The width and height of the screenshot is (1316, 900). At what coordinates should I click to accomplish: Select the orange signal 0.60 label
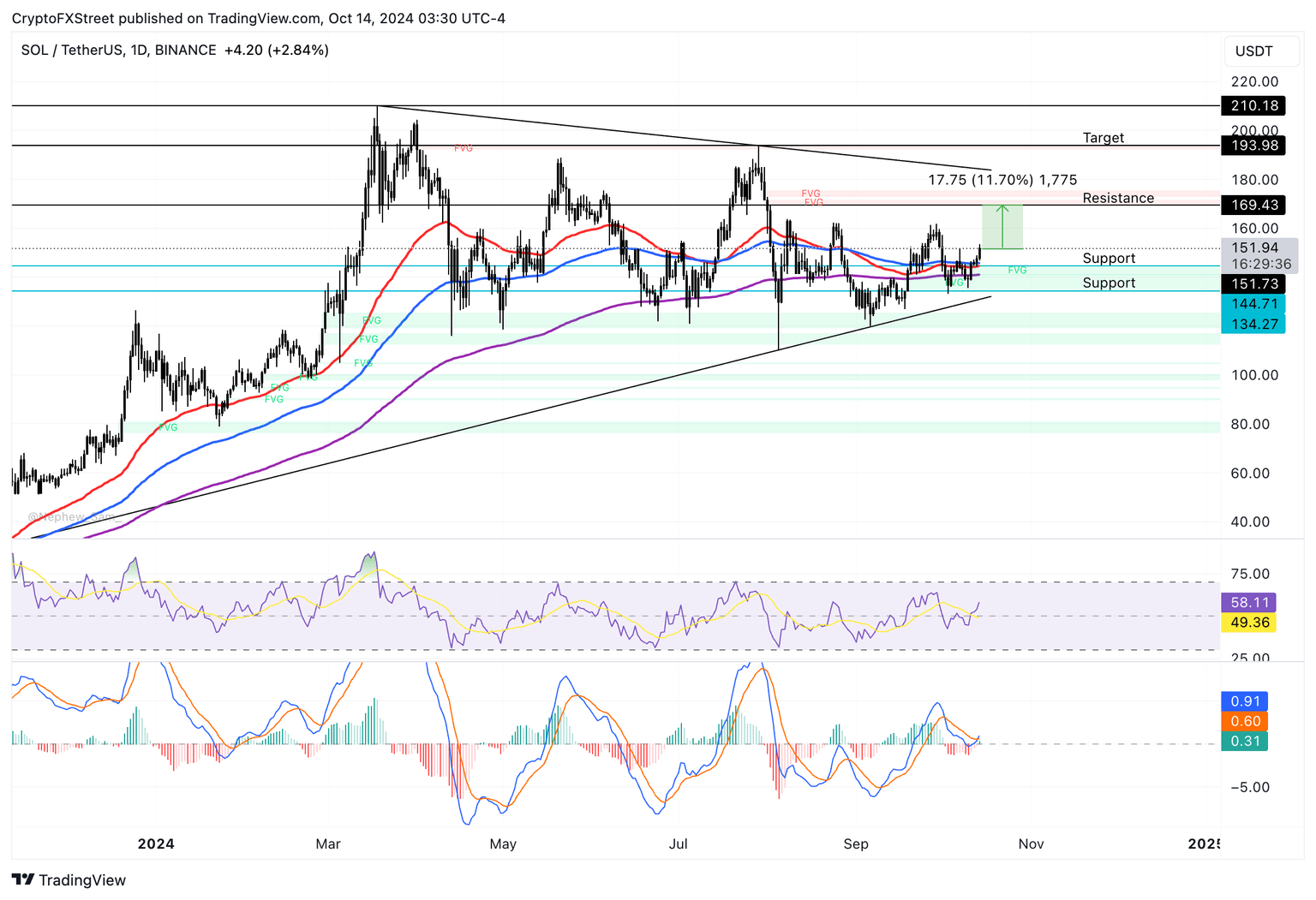1244,722
